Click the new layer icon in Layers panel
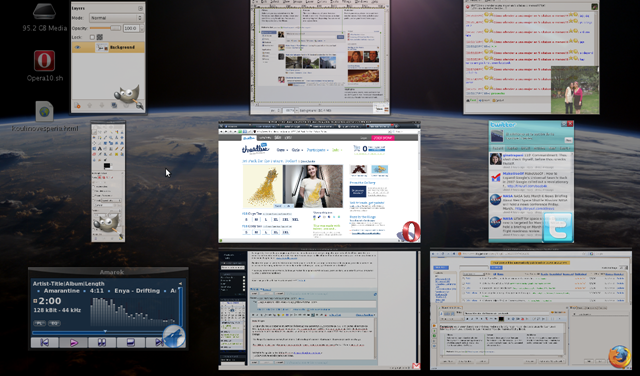This screenshot has width=640, height=376. [77, 105]
